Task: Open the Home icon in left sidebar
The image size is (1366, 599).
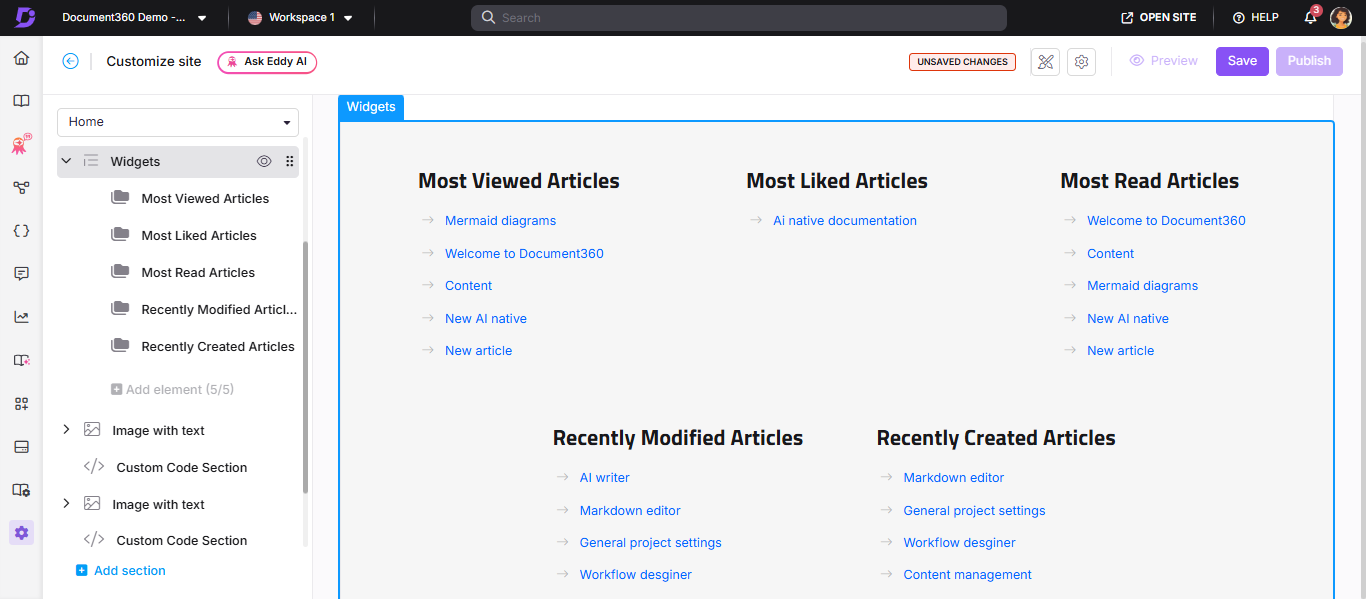Action: tap(21, 58)
